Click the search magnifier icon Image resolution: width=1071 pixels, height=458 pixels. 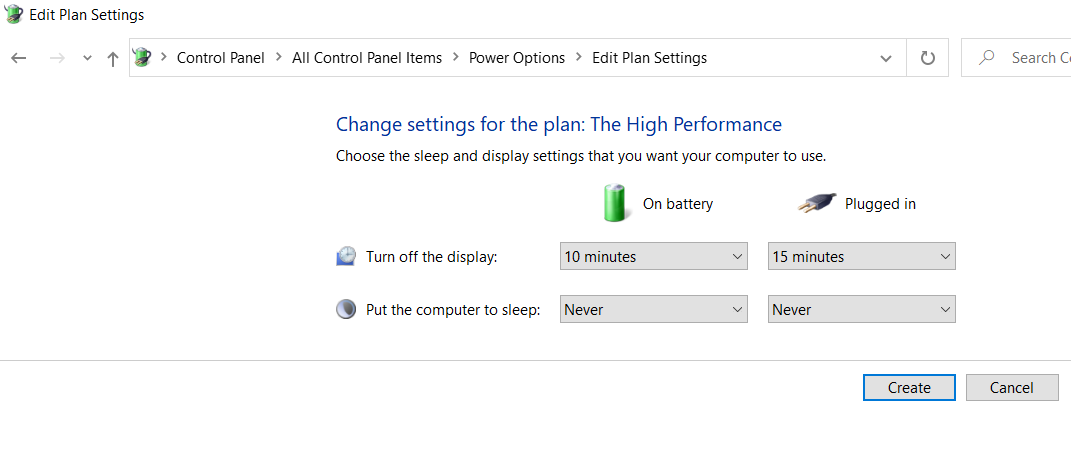pos(987,58)
